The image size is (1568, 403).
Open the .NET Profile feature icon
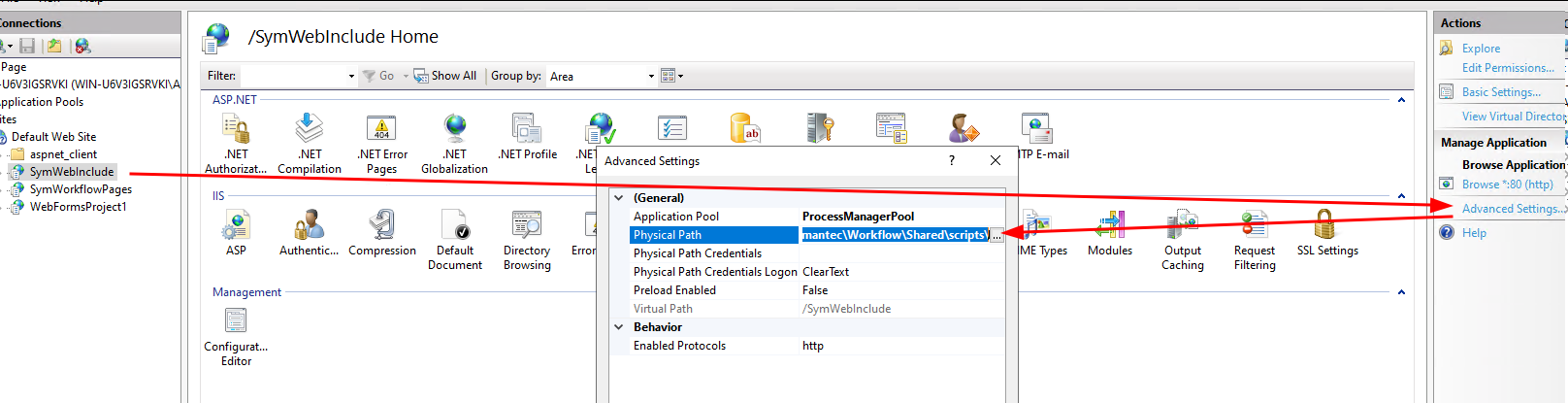[527, 129]
